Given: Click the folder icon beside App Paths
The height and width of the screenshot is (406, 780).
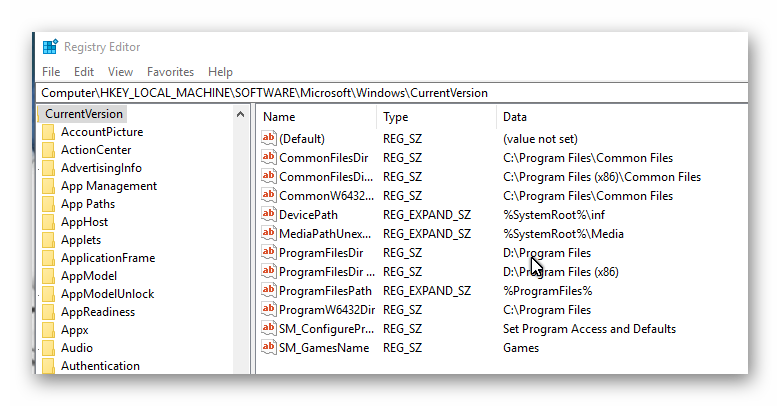Looking at the screenshot, I should 48,204.
